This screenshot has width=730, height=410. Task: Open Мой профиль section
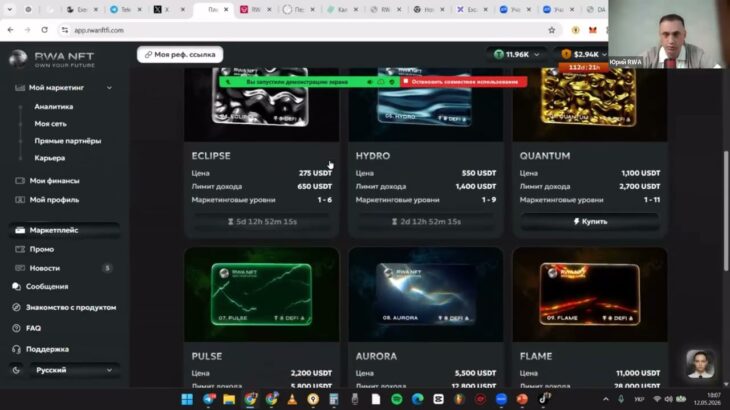[54, 200]
